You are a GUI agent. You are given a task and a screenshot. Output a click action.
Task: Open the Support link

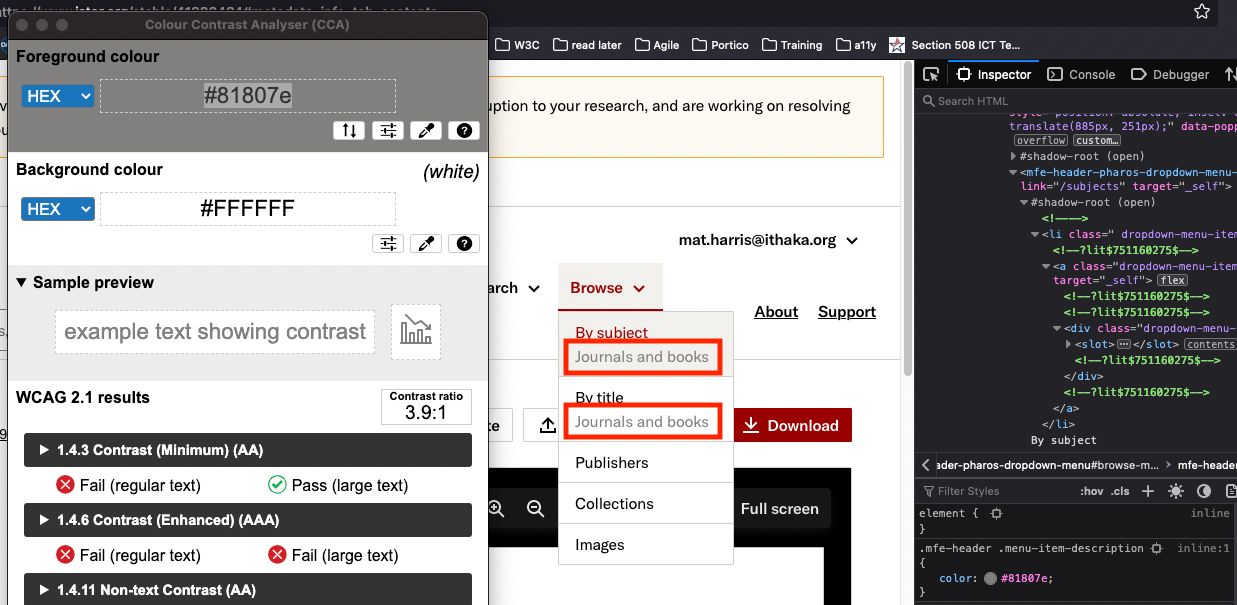[x=846, y=311]
